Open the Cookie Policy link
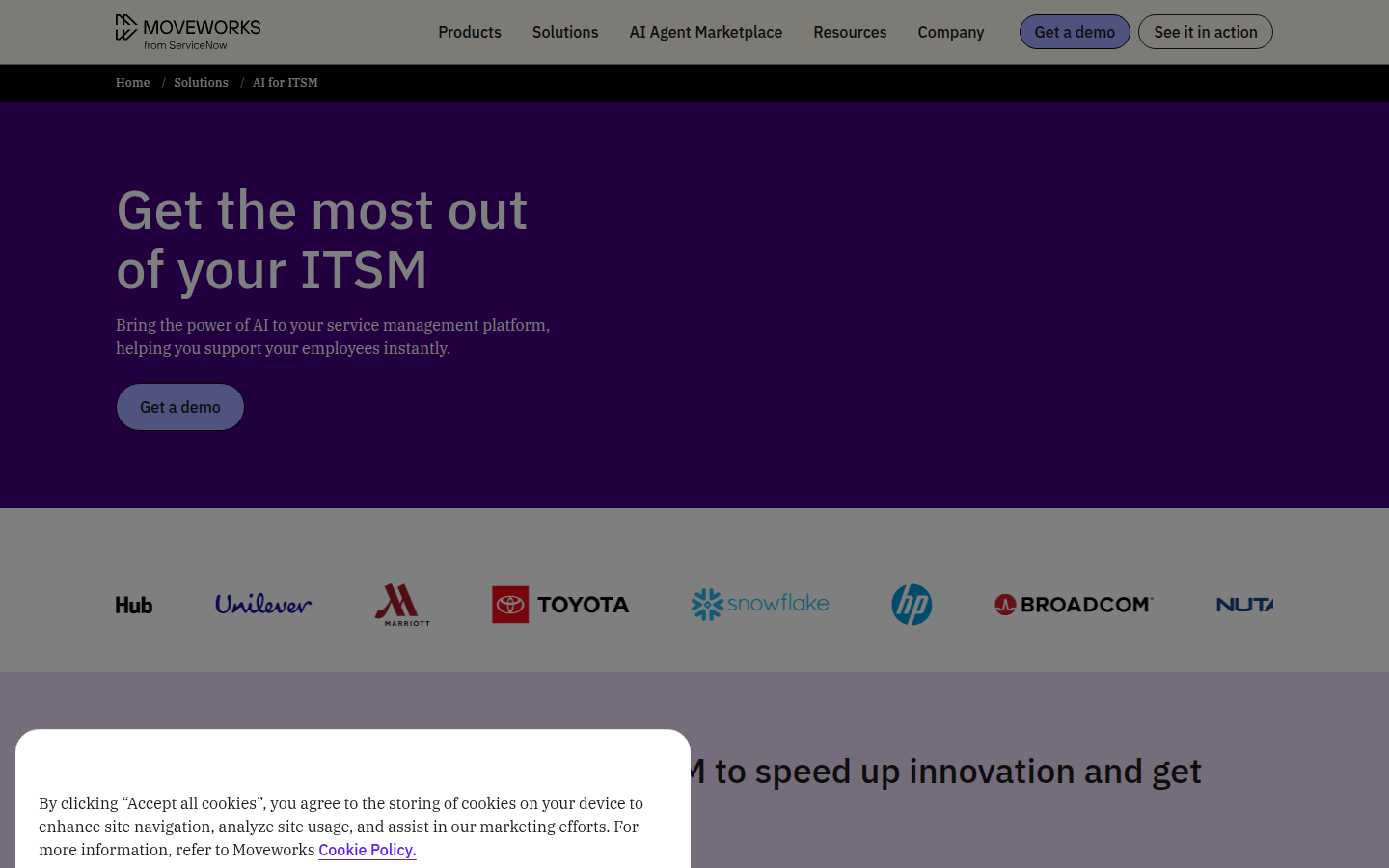The height and width of the screenshot is (868, 1389). pos(368,850)
